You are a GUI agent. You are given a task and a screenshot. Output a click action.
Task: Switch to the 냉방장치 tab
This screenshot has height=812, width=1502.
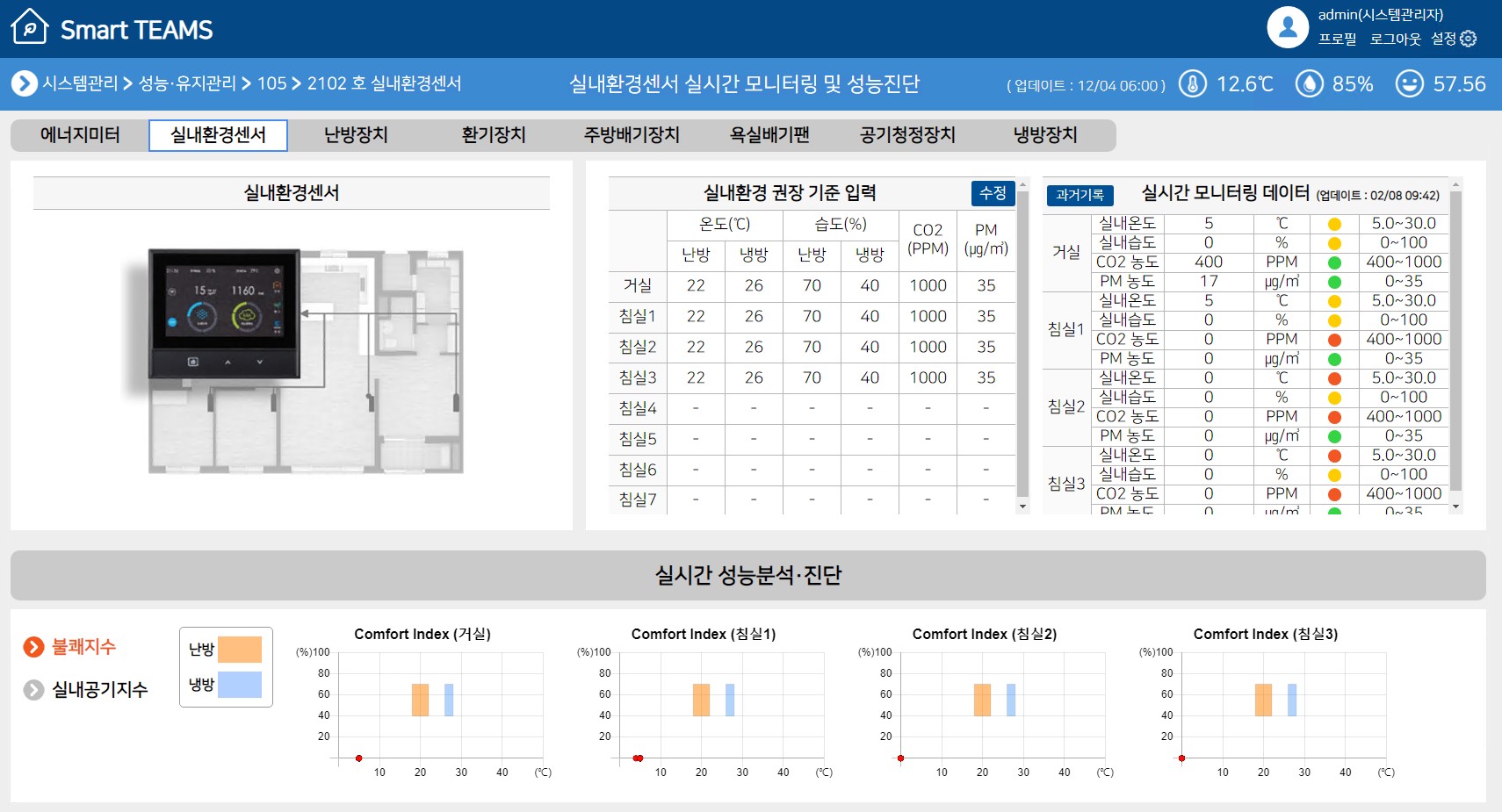[x=1045, y=135]
